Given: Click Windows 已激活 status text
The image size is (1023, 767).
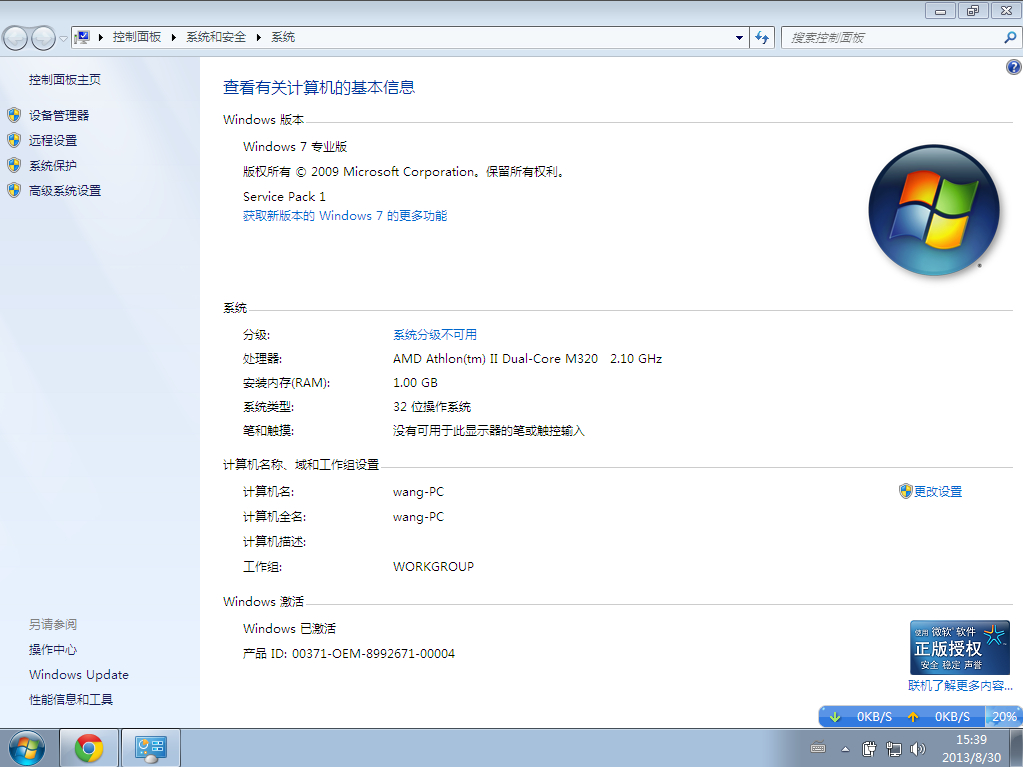Looking at the screenshot, I should [289, 629].
